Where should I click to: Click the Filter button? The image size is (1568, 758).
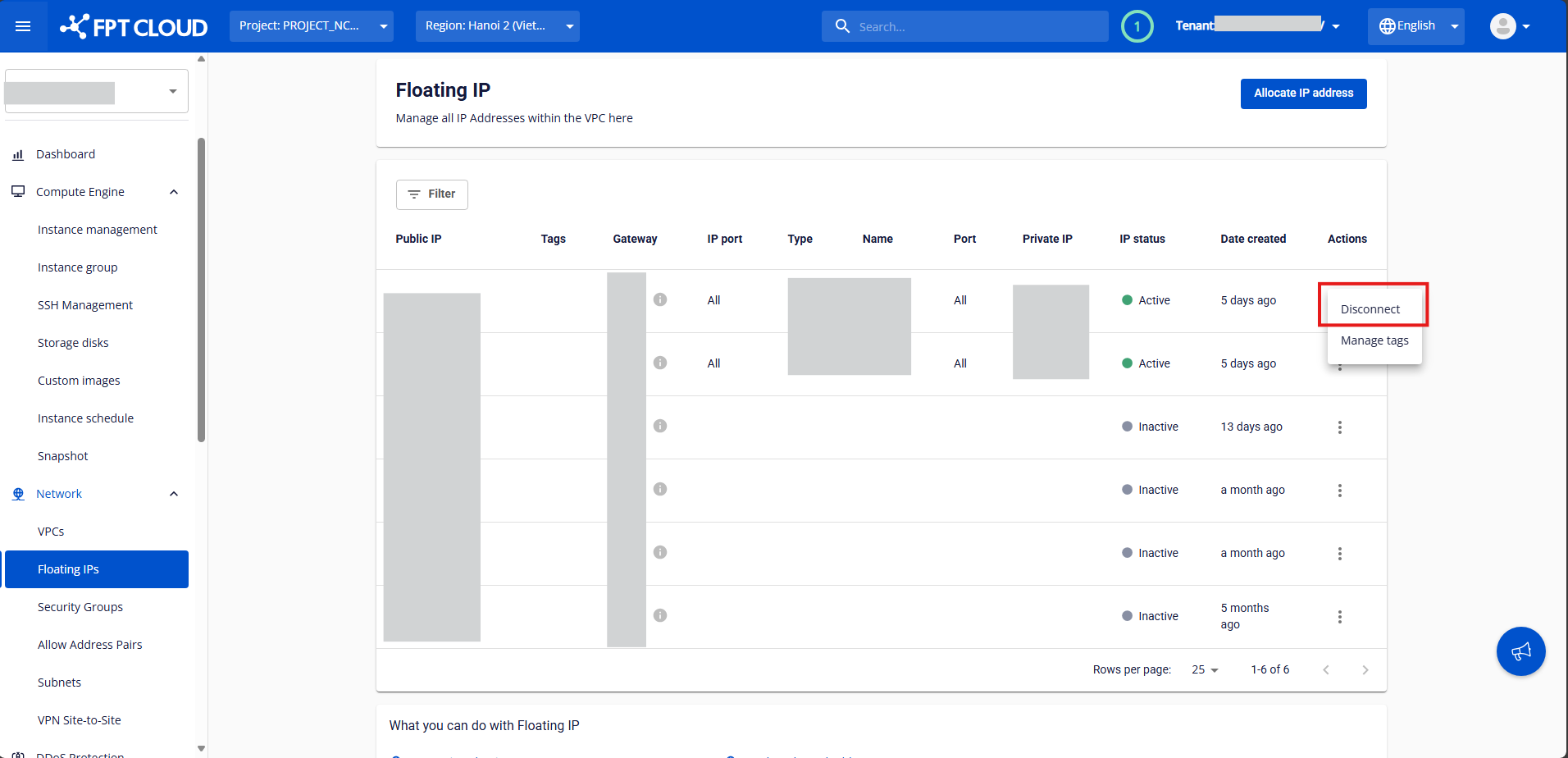(x=431, y=194)
